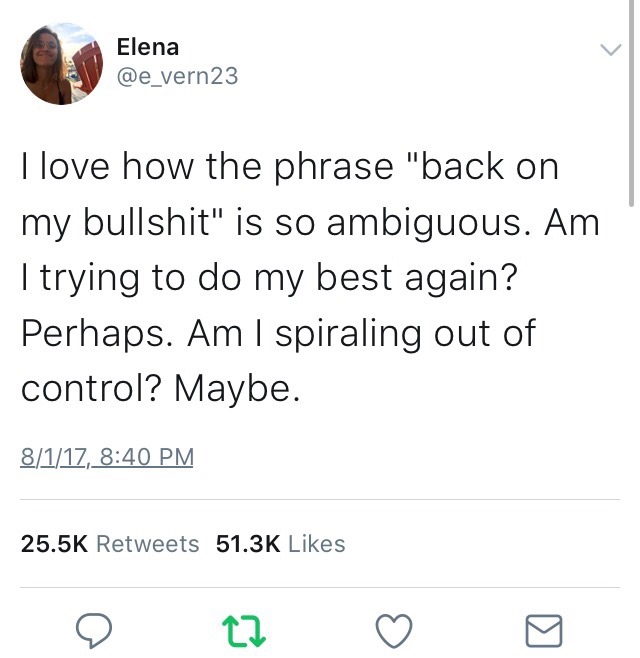Viewport: 640px width, 658px height.
Task: Like the tweet with the heart icon
Action: point(393,630)
